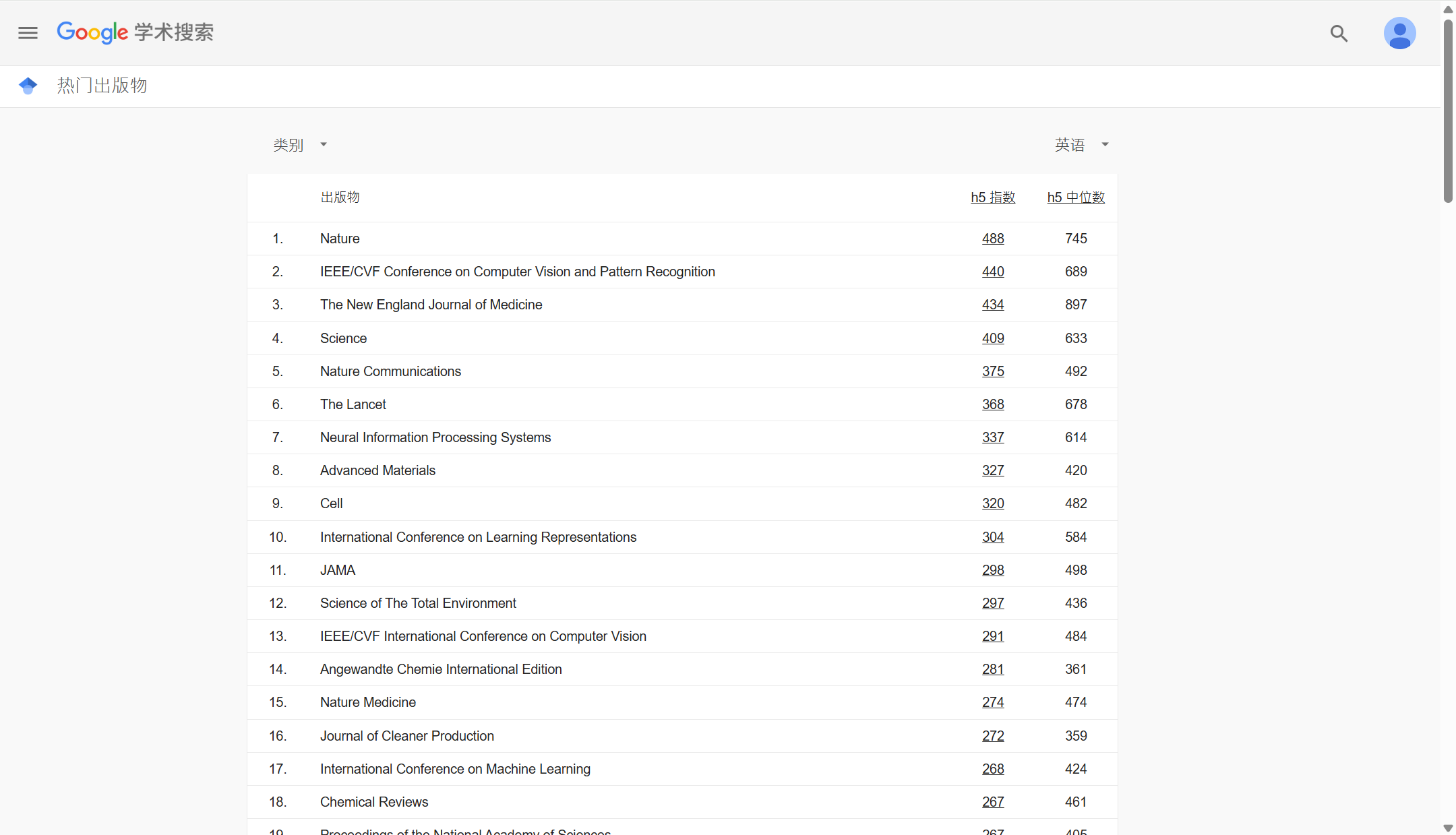Viewport: 1456px width, 835px height.
Task: Open Journal of Cleaner Production's 272 link
Action: coord(993,736)
